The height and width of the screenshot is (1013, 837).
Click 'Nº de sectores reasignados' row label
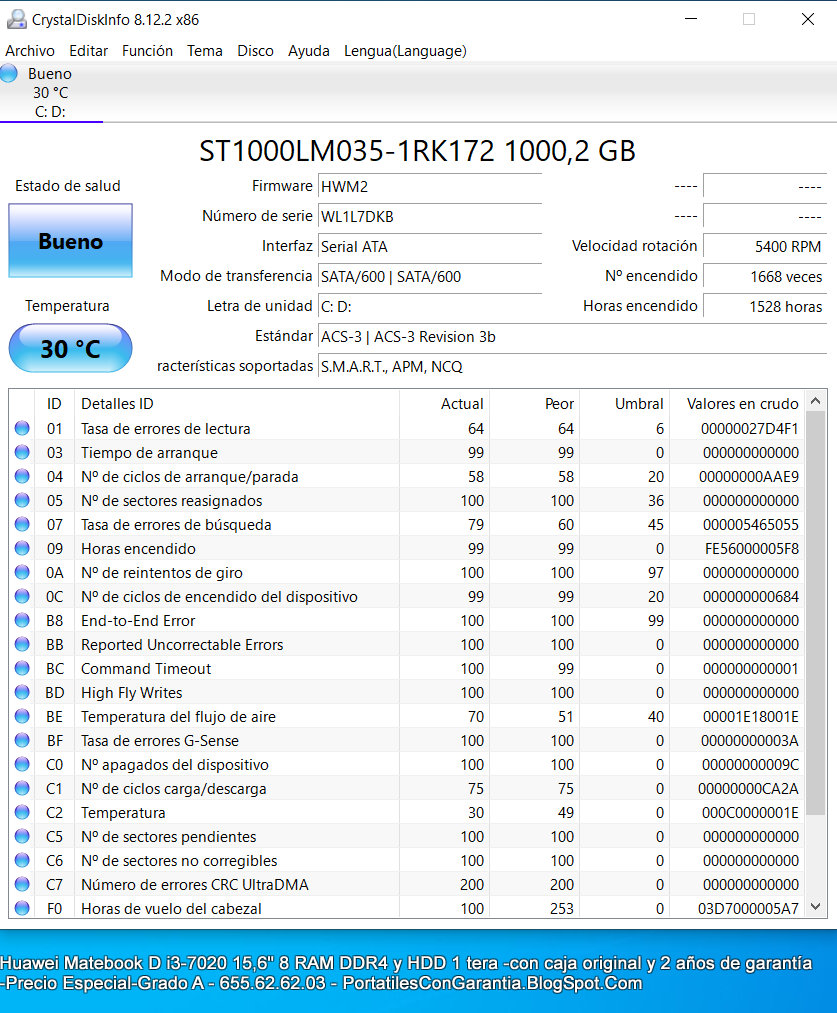[x=172, y=501]
